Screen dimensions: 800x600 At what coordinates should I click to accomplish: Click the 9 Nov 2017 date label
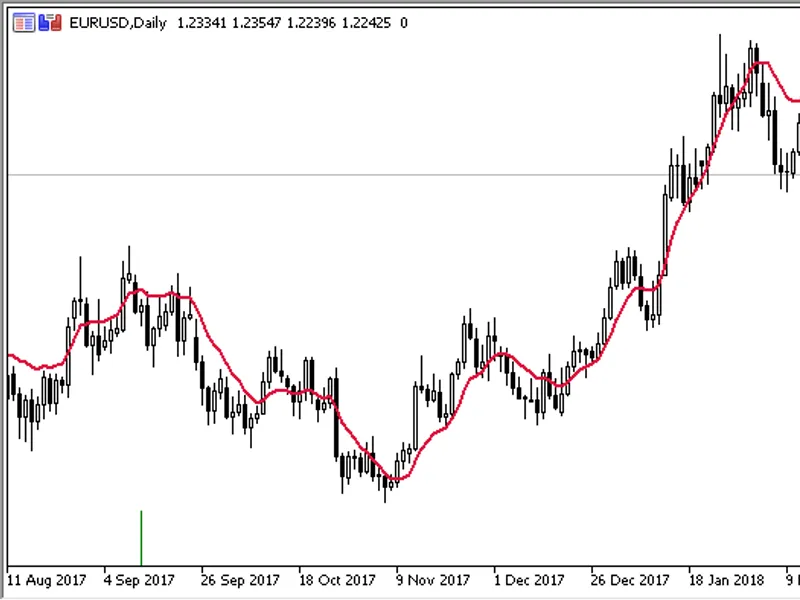(x=433, y=580)
